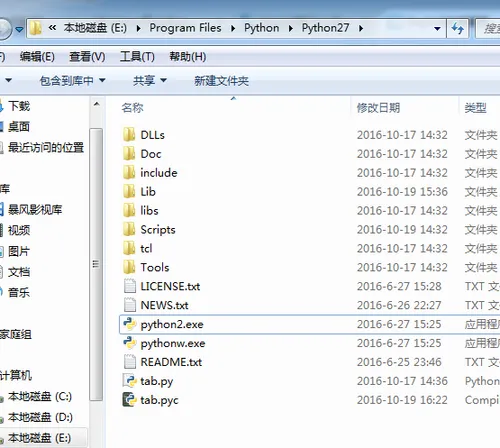The width and height of the screenshot is (500, 448).
Task: Open the 查看(V) menu
Action: [87, 57]
